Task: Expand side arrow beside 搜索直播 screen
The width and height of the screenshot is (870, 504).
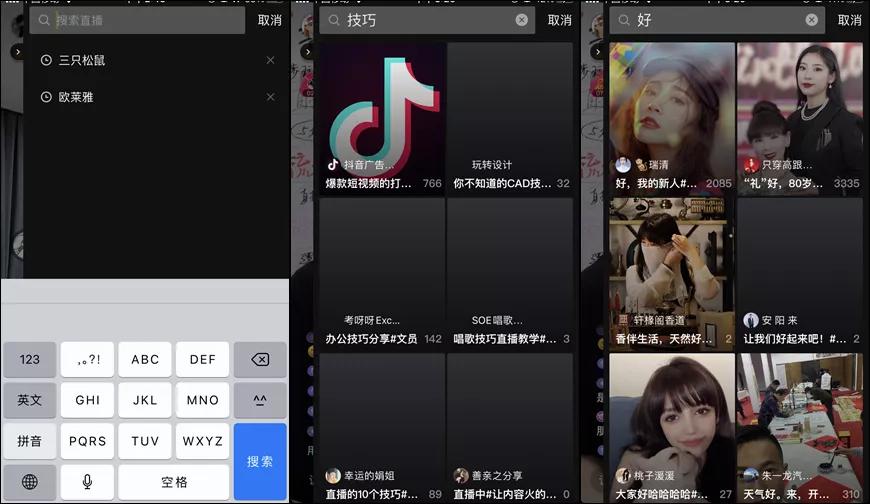Action: [18, 52]
